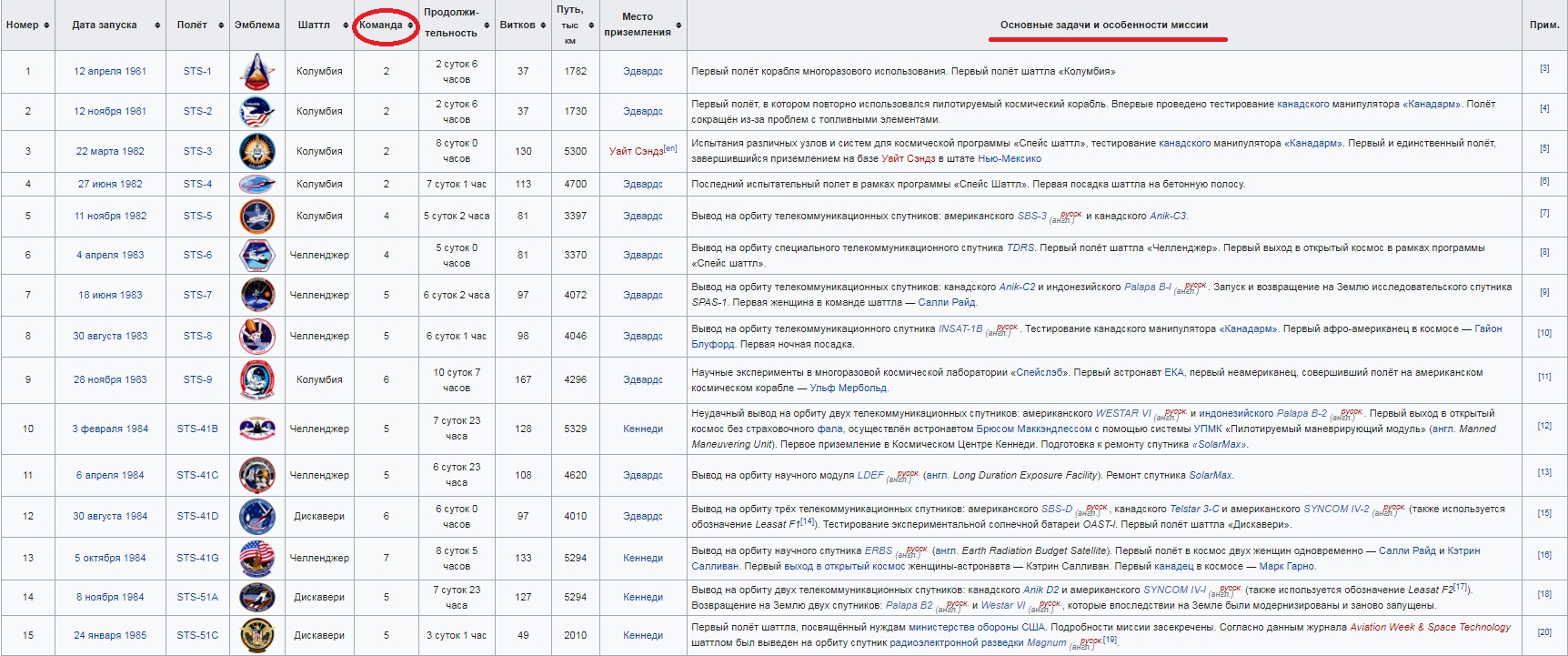The height and width of the screenshot is (656, 1568).
Task: Open the STS-4 mission emblem image
Action: point(256,184)
